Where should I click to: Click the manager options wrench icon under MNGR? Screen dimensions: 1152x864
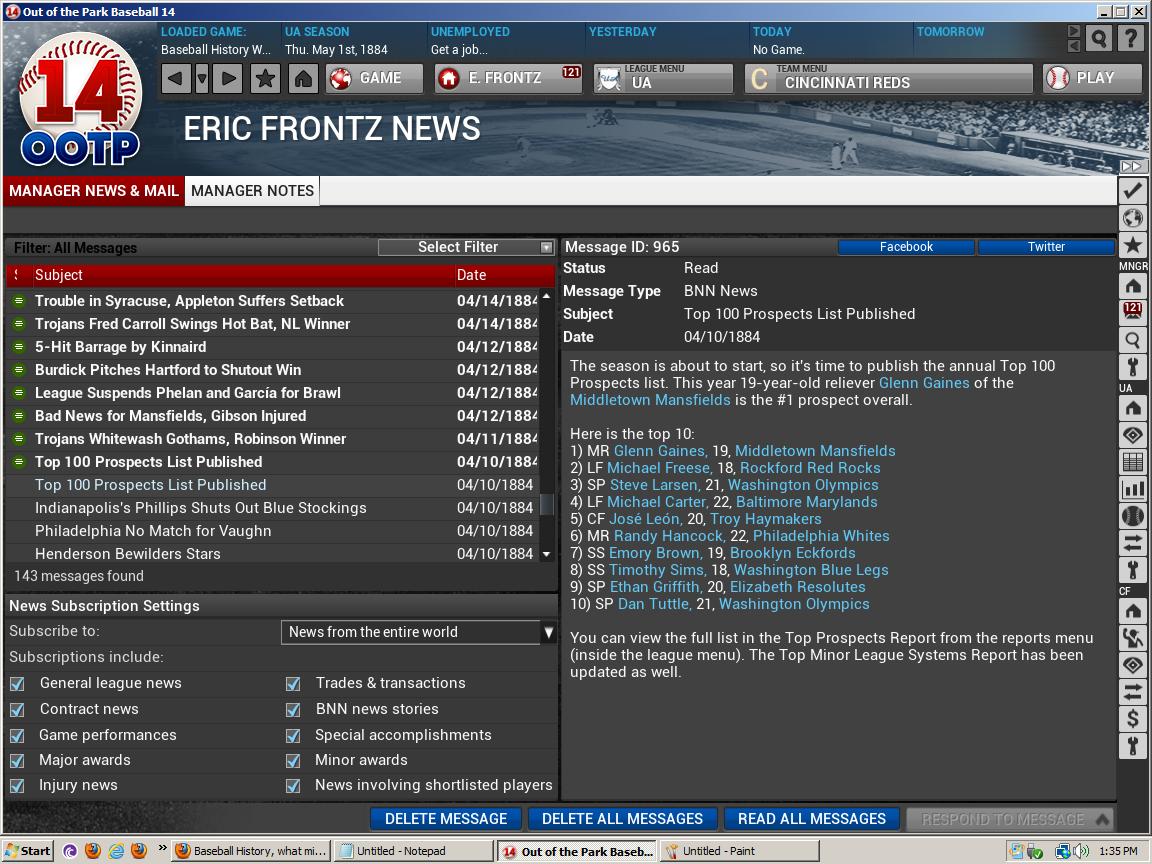pyautogui.click(x=1132, y=365)
